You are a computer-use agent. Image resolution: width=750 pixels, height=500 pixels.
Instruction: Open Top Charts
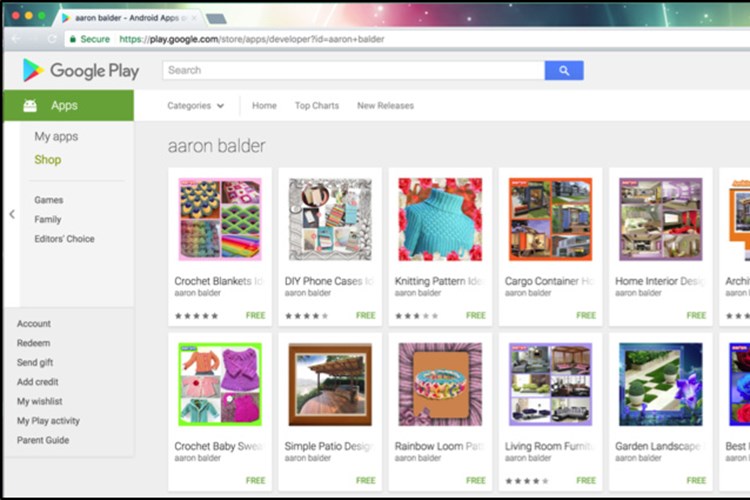[x=317, y=106]
